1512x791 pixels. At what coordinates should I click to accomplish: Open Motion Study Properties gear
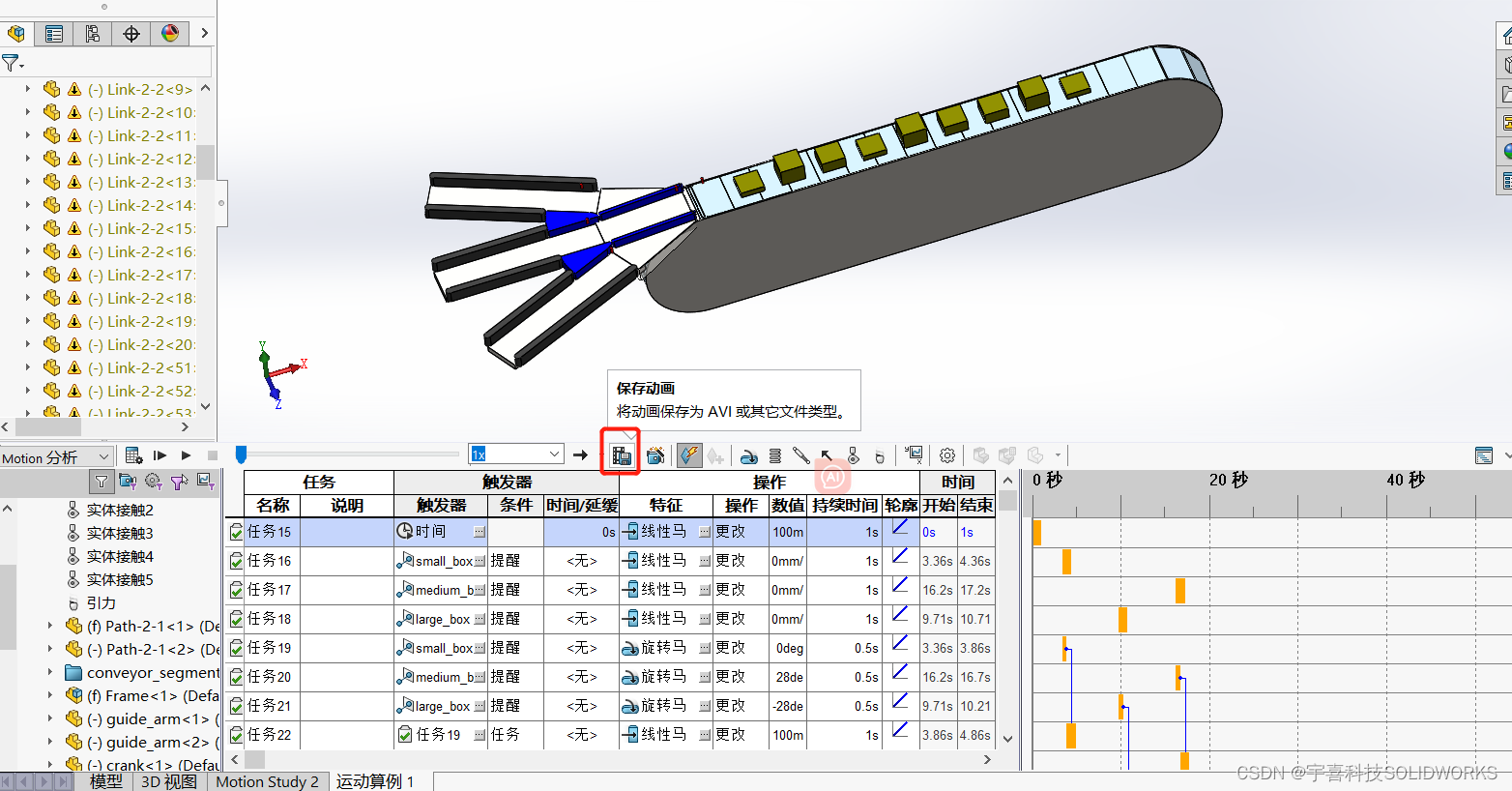point(947,455)
